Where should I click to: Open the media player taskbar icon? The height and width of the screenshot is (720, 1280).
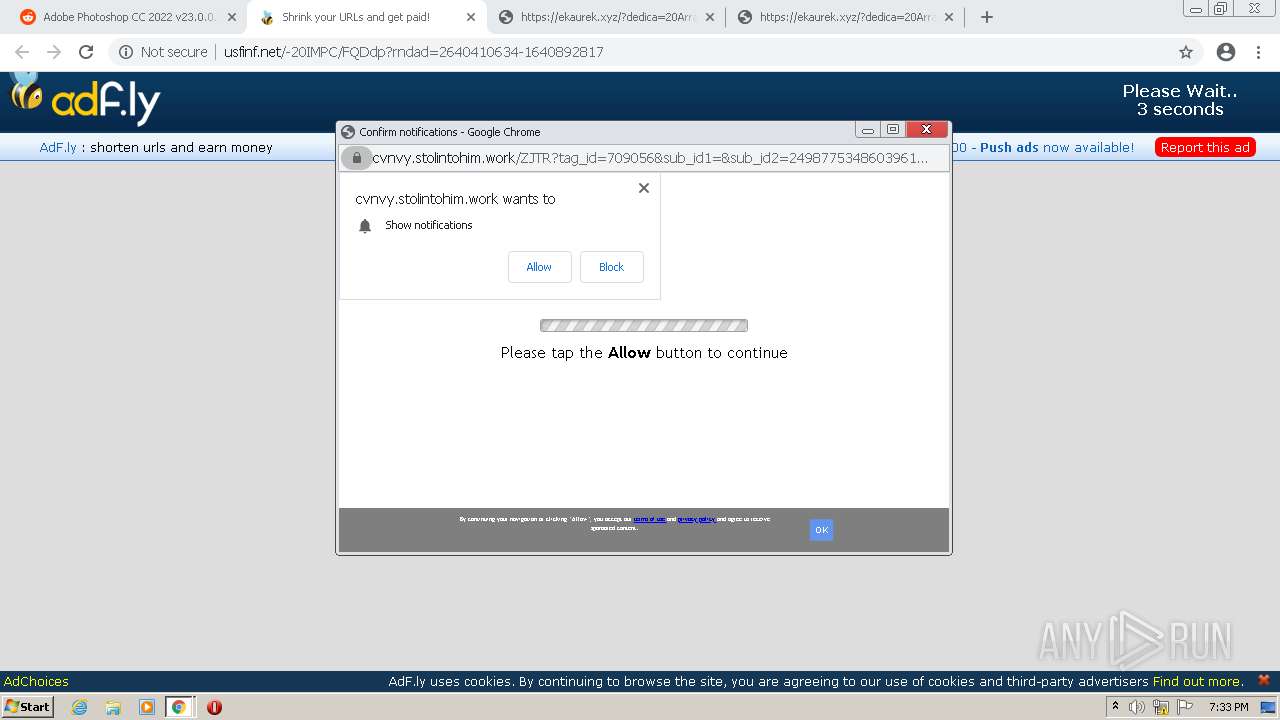[147, 707]
